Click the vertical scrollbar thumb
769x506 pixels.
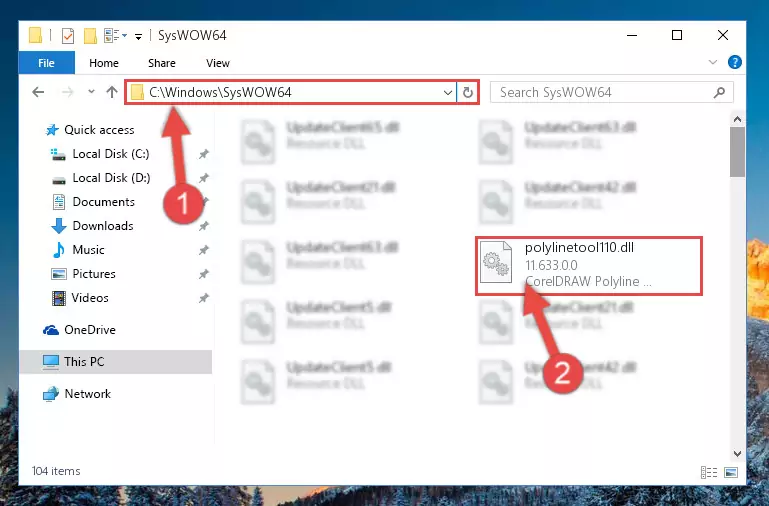[x=737, y=152]
